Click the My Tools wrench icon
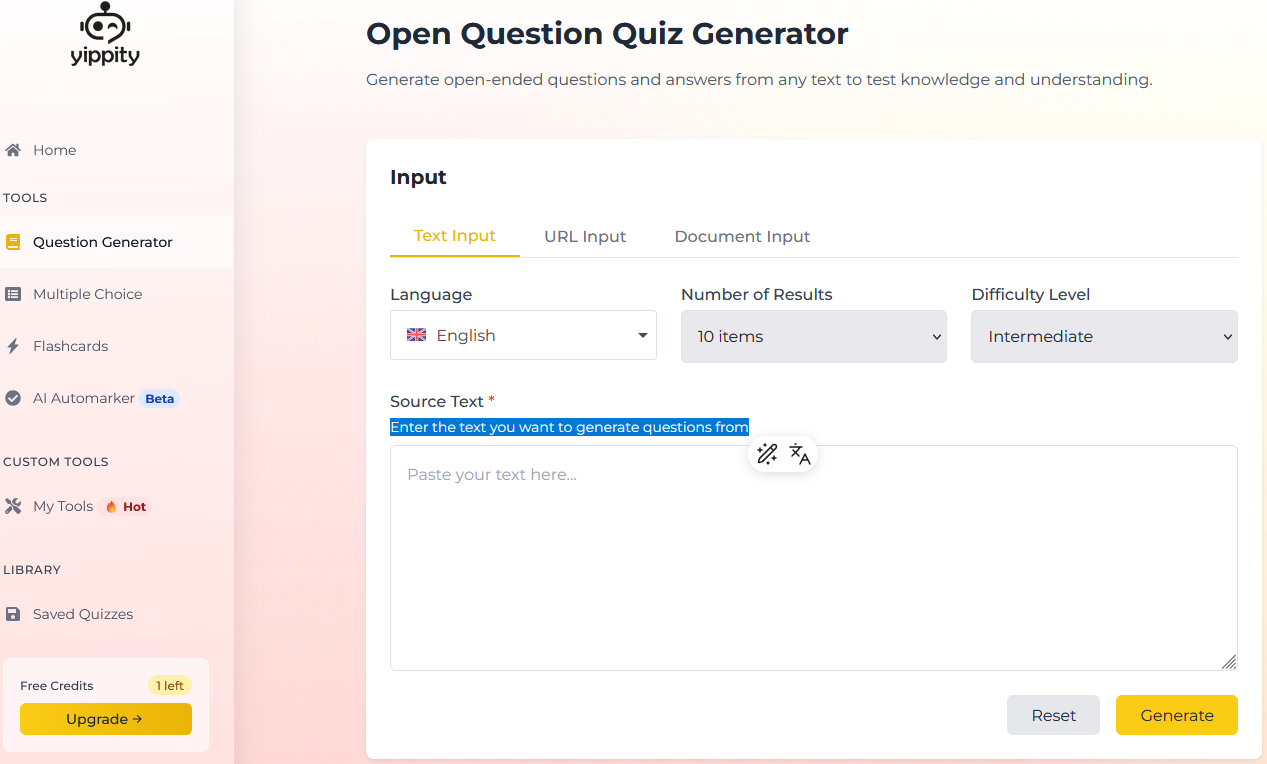Screen dimensions: 1267x764 pos(13,506)
